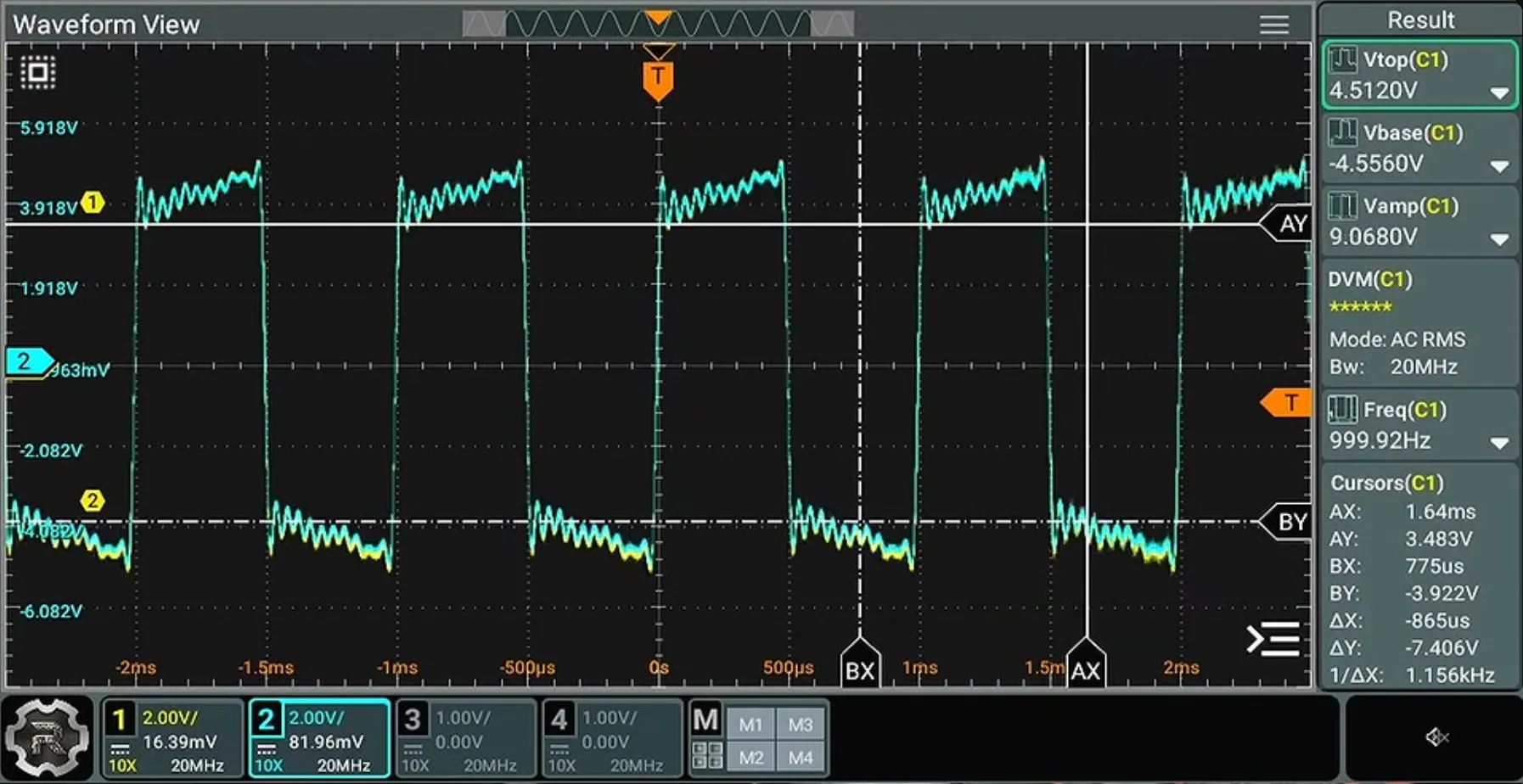The width and height of the screenshot is (1523, 784).
Task: Open the Waveform View title
Action: click(x=106, y=25)
